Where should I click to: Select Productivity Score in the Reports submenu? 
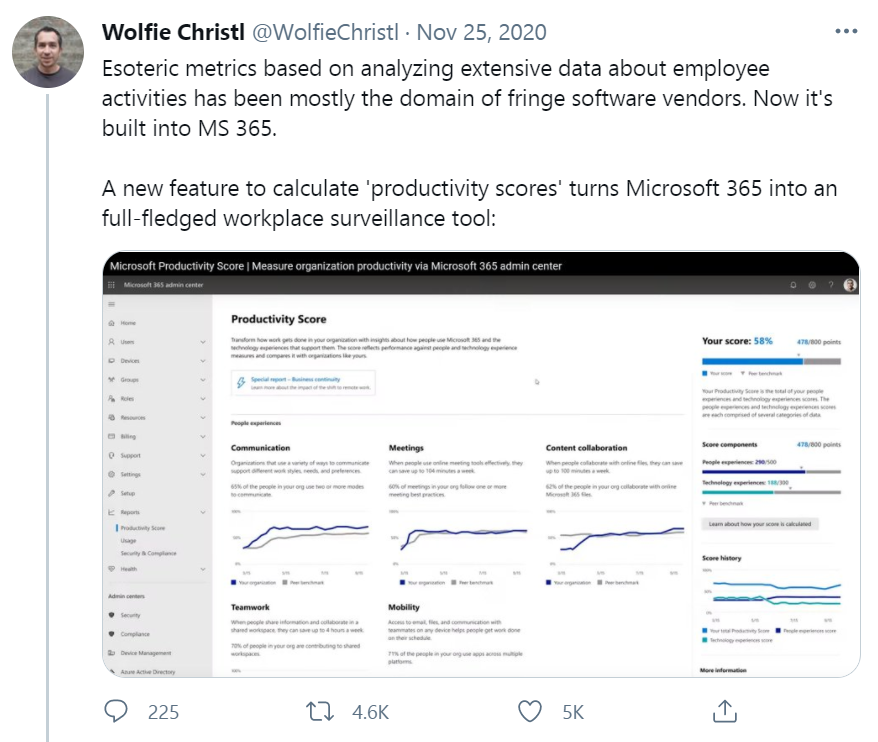(x=143, y=528)
